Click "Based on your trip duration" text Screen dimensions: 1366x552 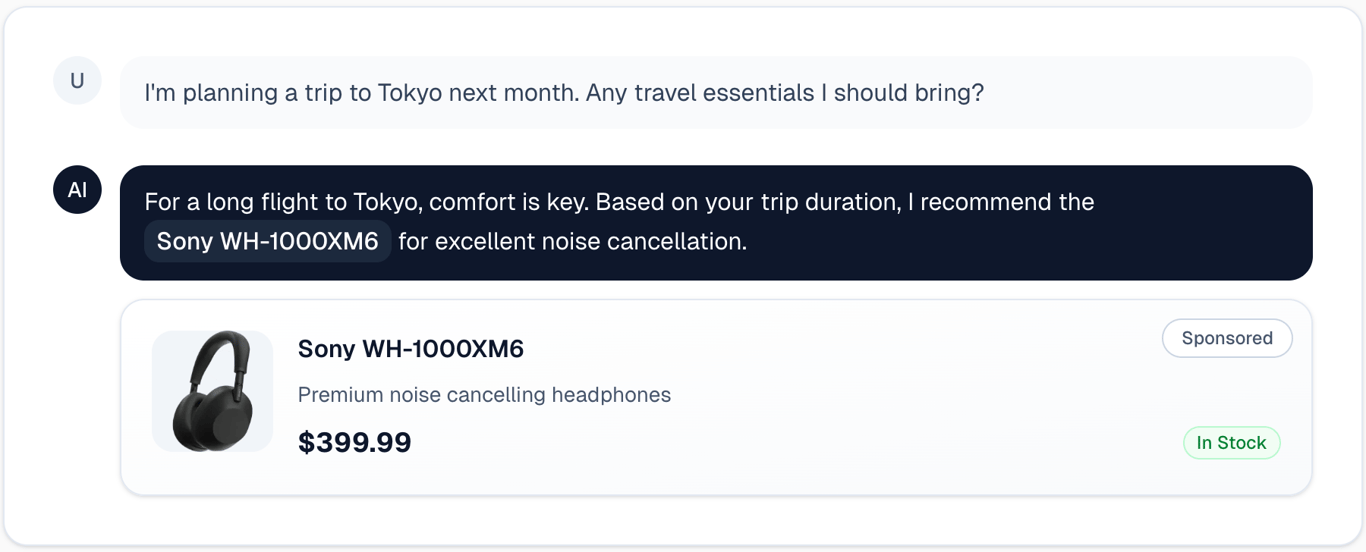point(747,202)
